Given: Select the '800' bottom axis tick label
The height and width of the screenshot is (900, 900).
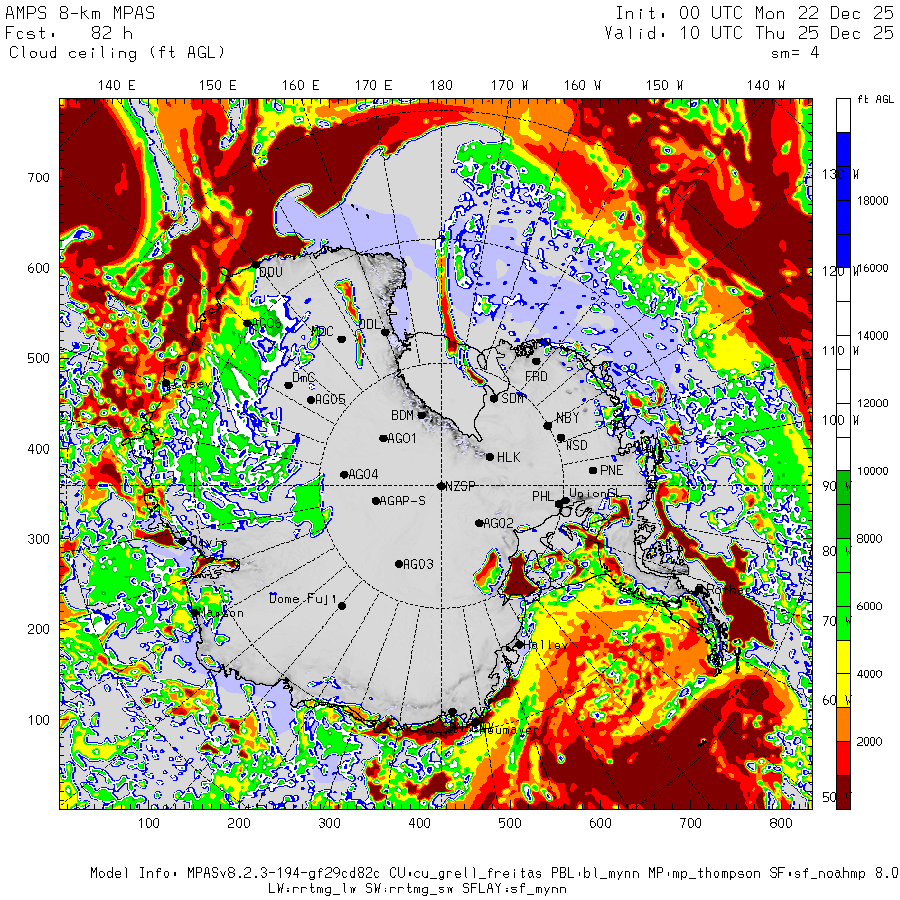Looking at the screenshot, I should 781,824.
